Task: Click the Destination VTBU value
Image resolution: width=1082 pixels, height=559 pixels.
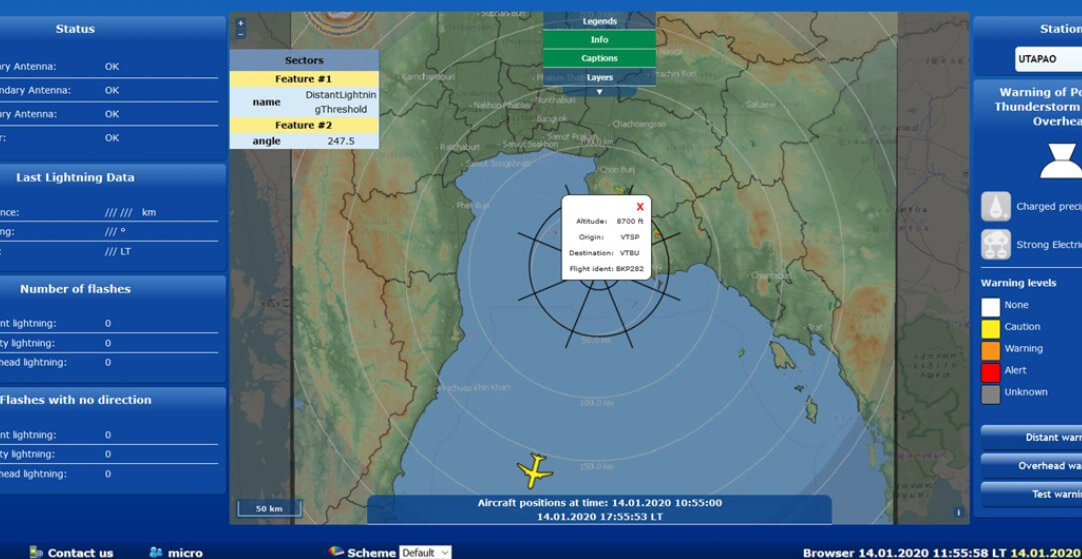Action: (x=629, y=253)
